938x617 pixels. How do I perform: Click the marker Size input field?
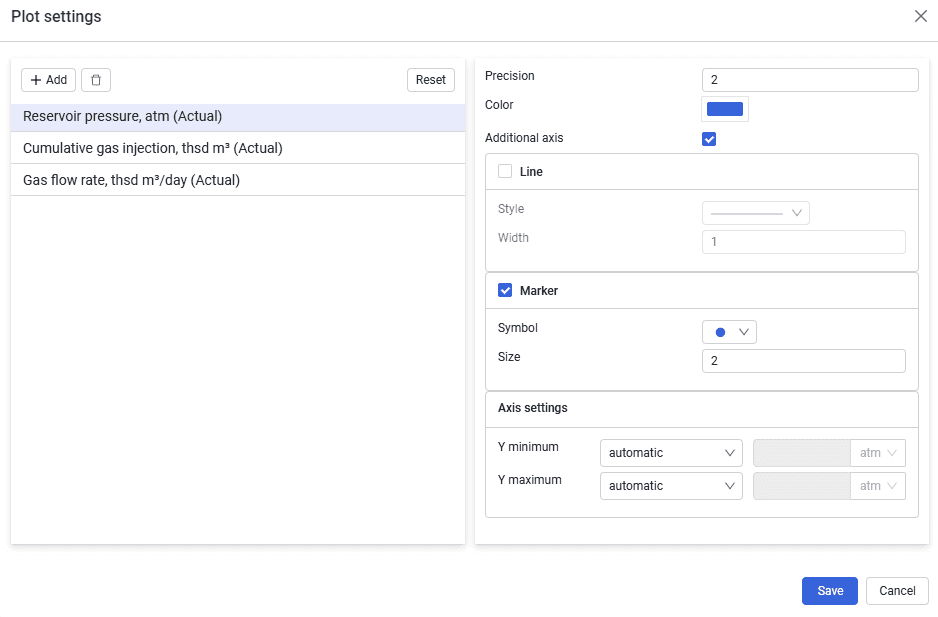(803, 361)
